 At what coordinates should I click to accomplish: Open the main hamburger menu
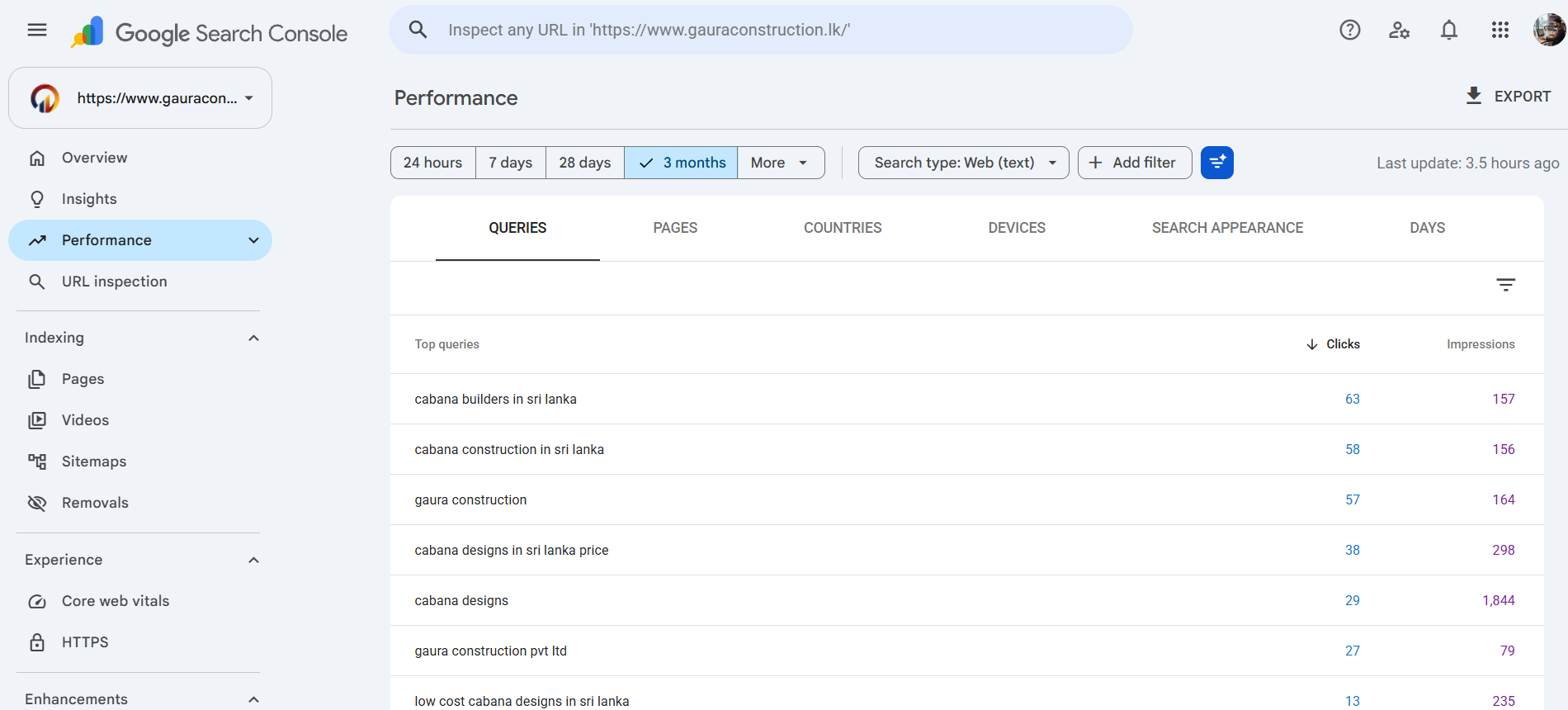pyautogui.click(x=37, y=31)
